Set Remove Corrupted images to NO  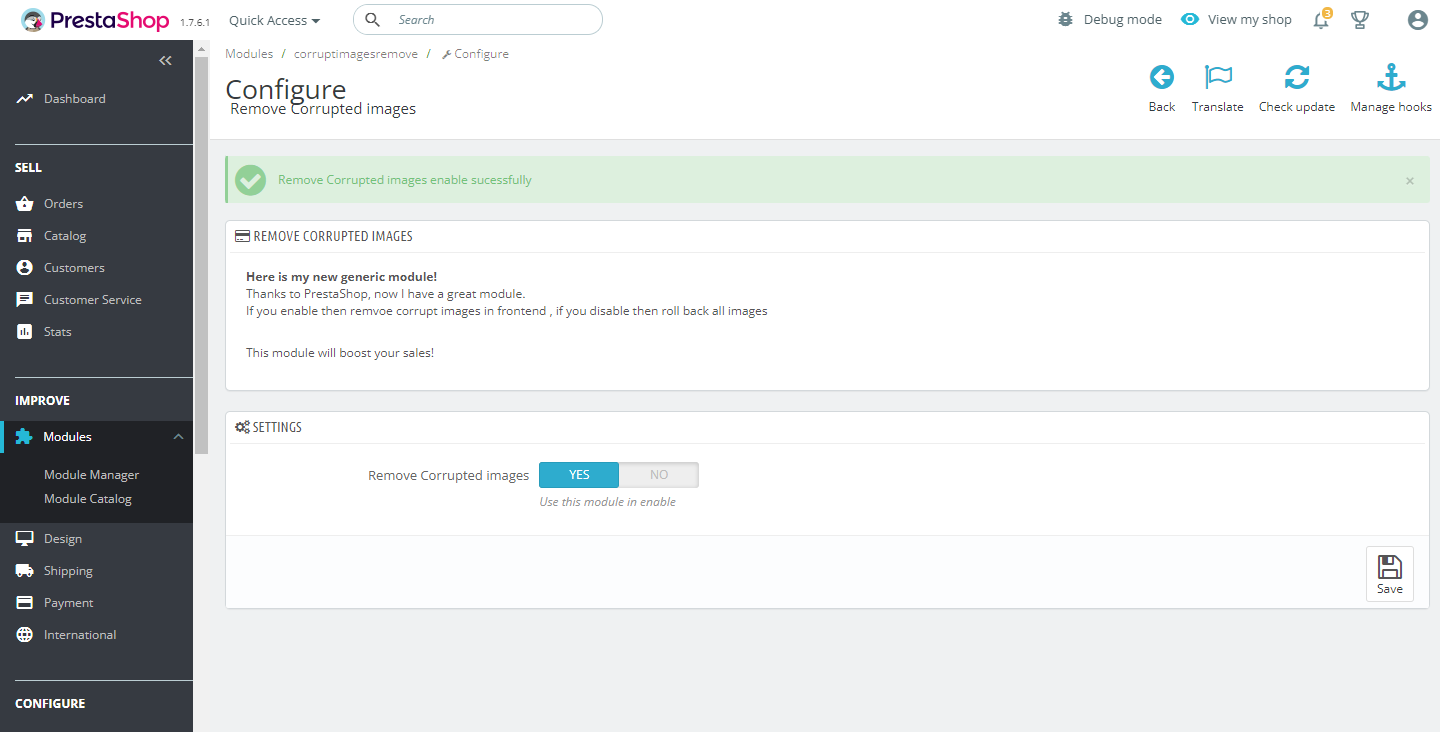[659, 475]
